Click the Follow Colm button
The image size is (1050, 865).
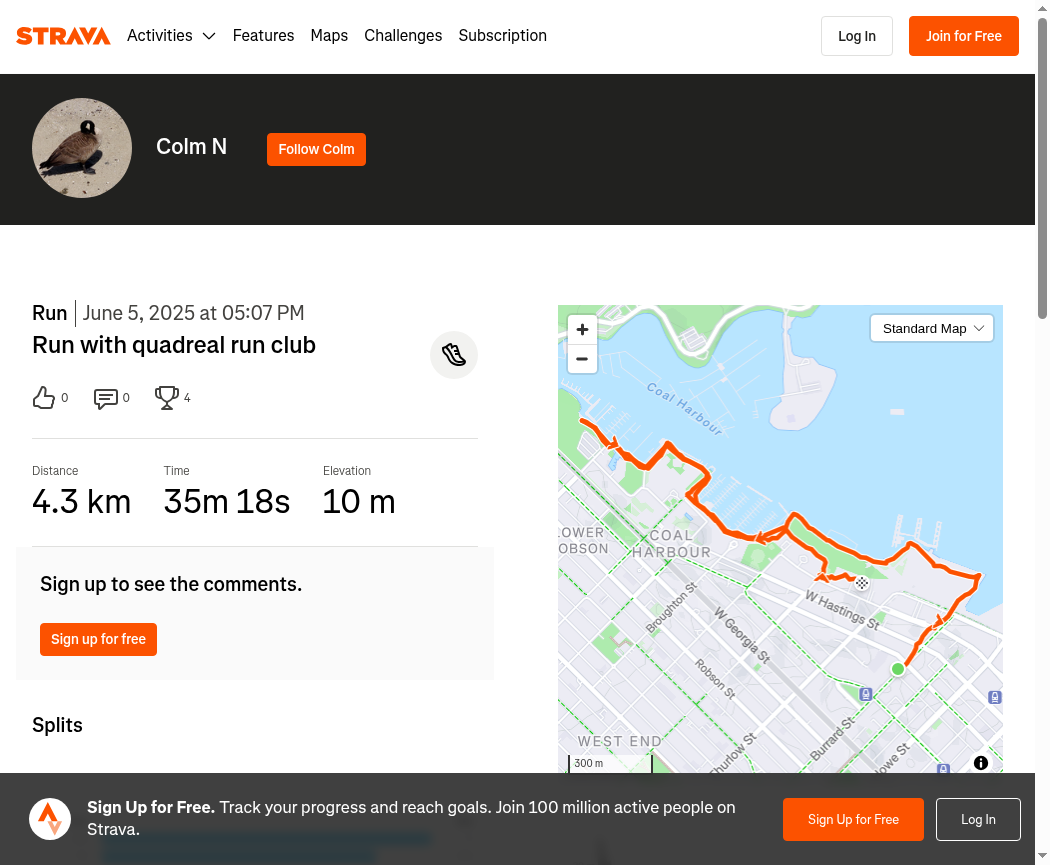316,149
